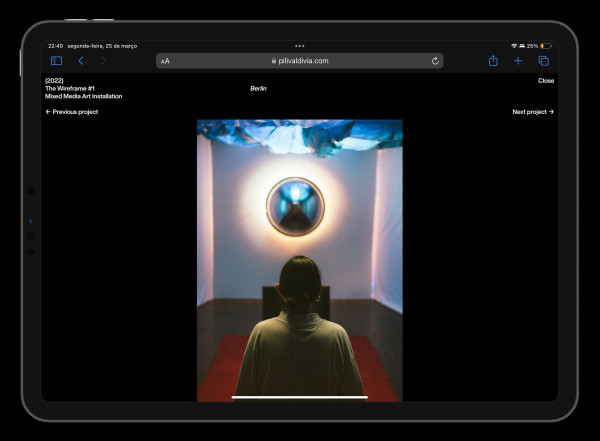Screen dimensions: 600x441
Task: Tap the installation photo
Action: [300, 260]
